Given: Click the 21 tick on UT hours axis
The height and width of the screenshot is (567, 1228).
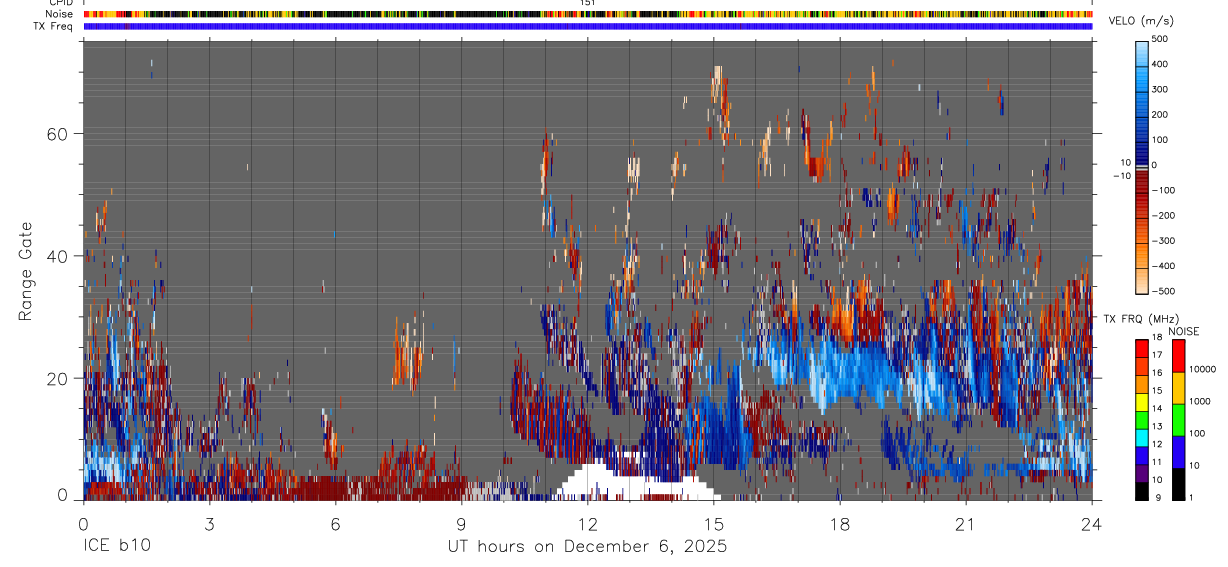Looking at the screenshot, I should (x=965, y=524).
